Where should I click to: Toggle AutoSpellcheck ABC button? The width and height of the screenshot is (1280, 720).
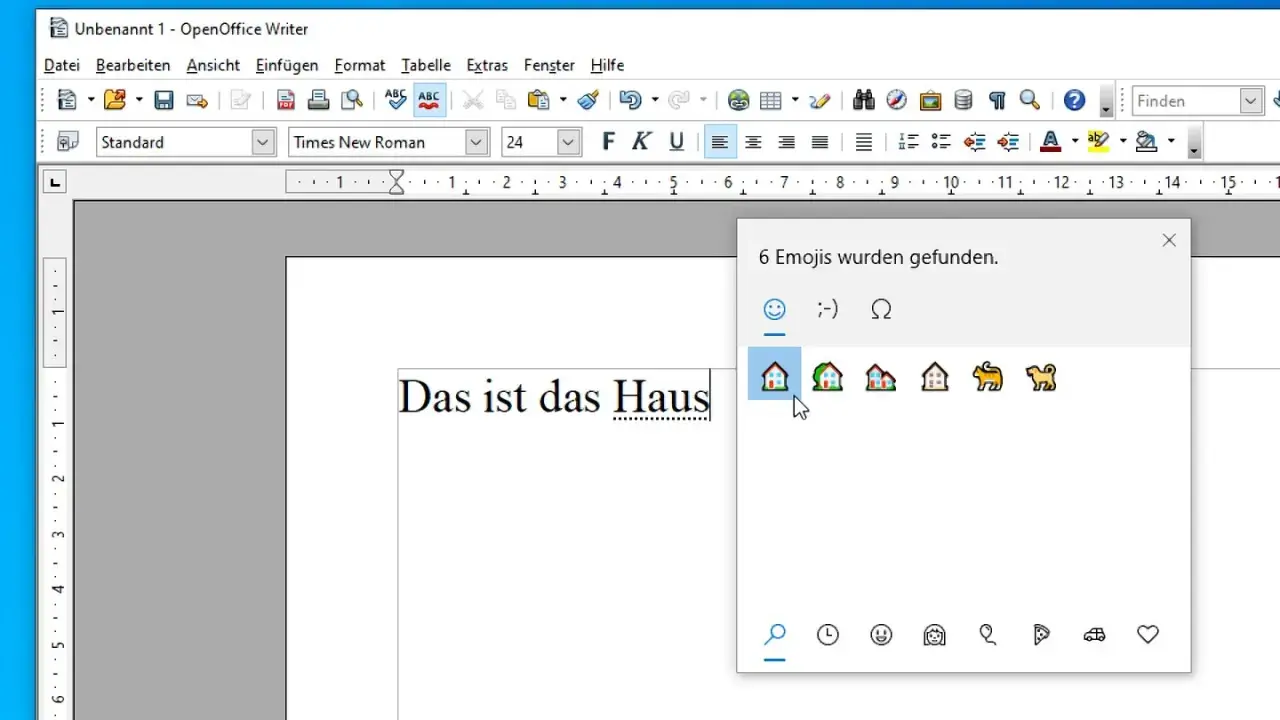(429, 100)
